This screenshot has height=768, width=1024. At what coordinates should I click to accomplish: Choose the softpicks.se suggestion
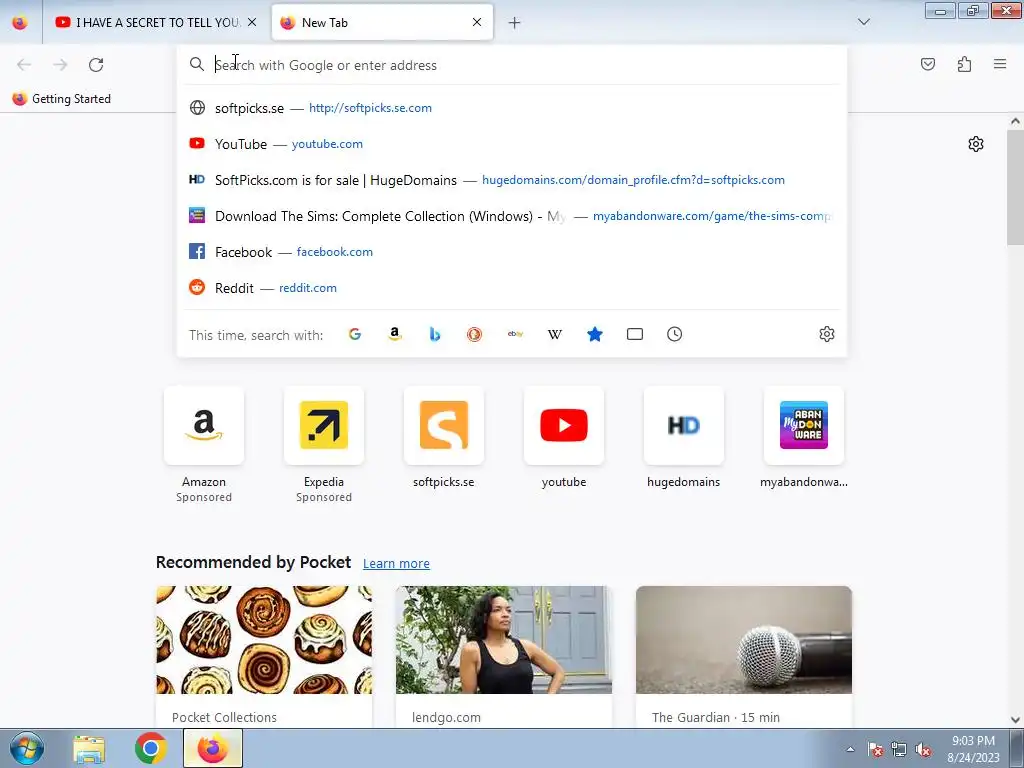pos(512,108)
